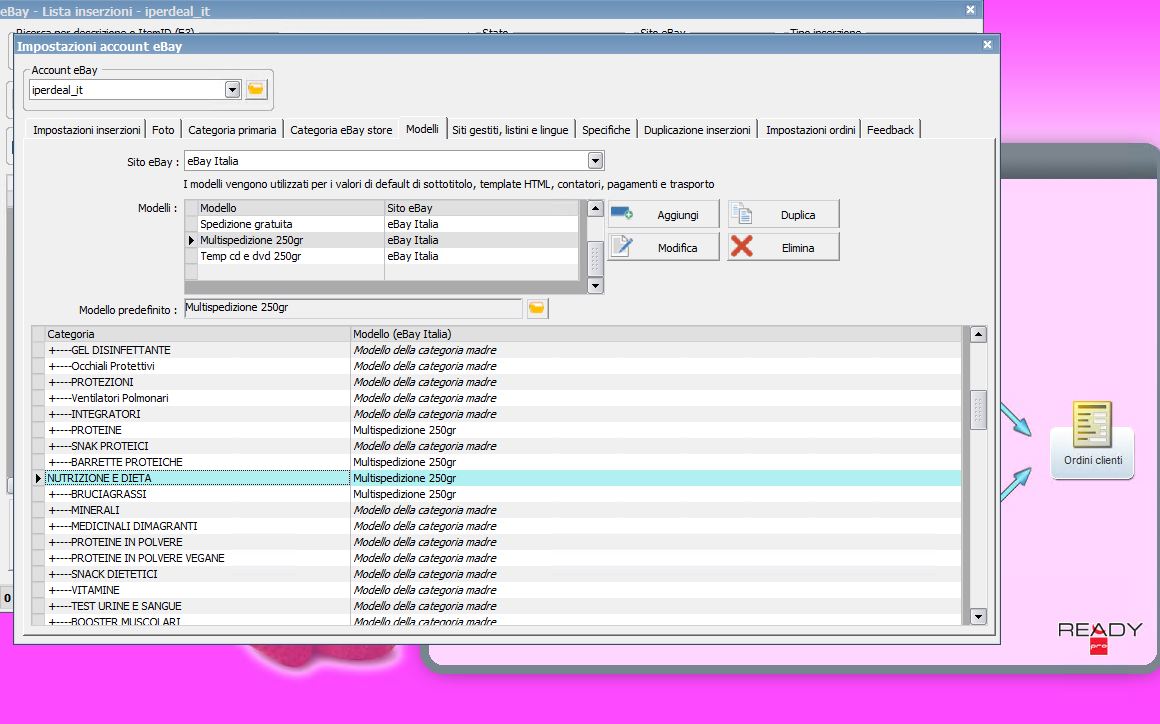Click model cell of BRUCIAGRASSI row

point(656,494)
